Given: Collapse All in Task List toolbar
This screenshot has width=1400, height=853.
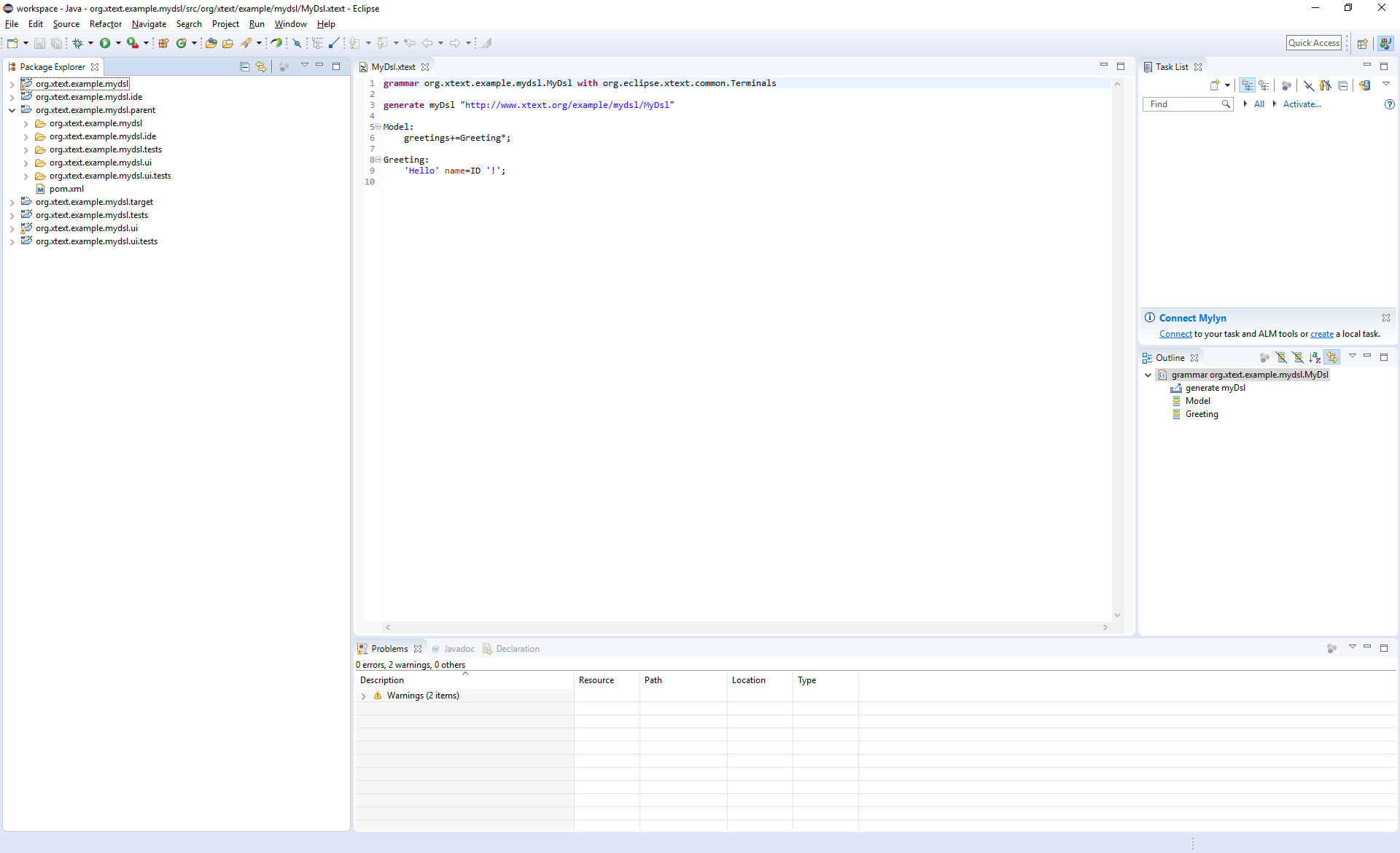Looking at the screenshot, I should click(x=1343, y=85).
